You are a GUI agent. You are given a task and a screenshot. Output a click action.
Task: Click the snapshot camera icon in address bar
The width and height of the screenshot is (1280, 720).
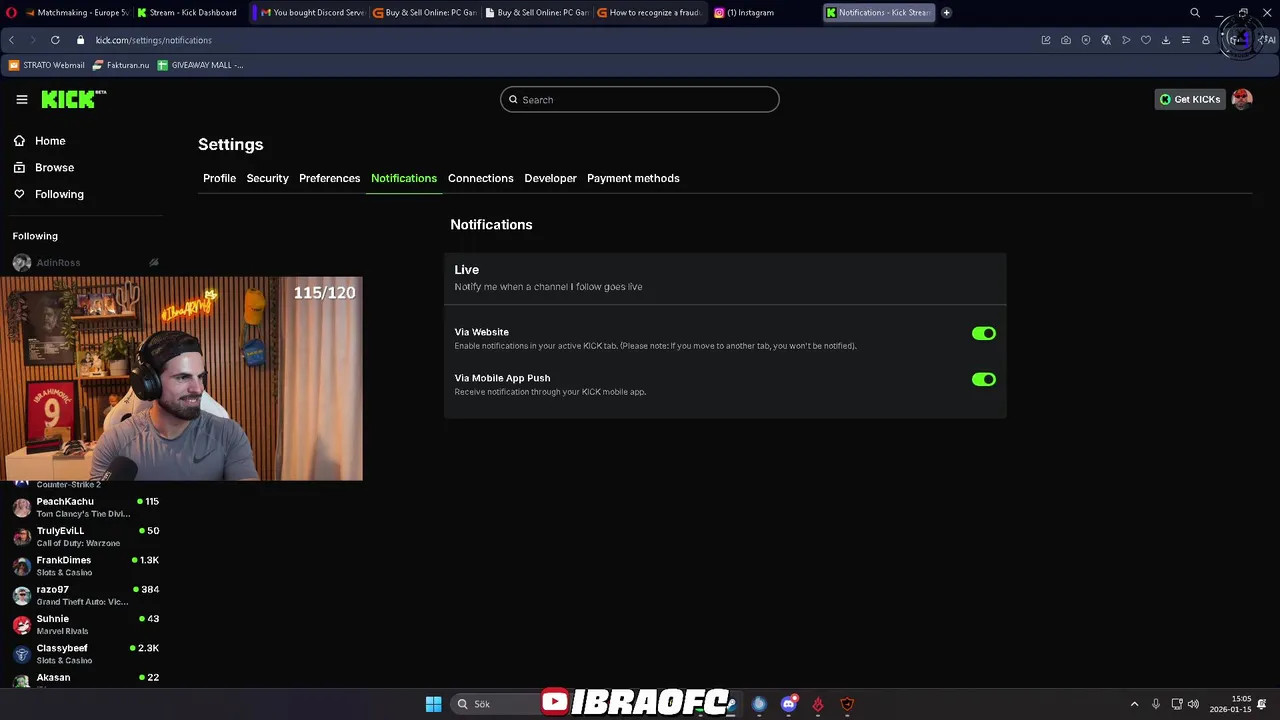(x=1066, y=40)
